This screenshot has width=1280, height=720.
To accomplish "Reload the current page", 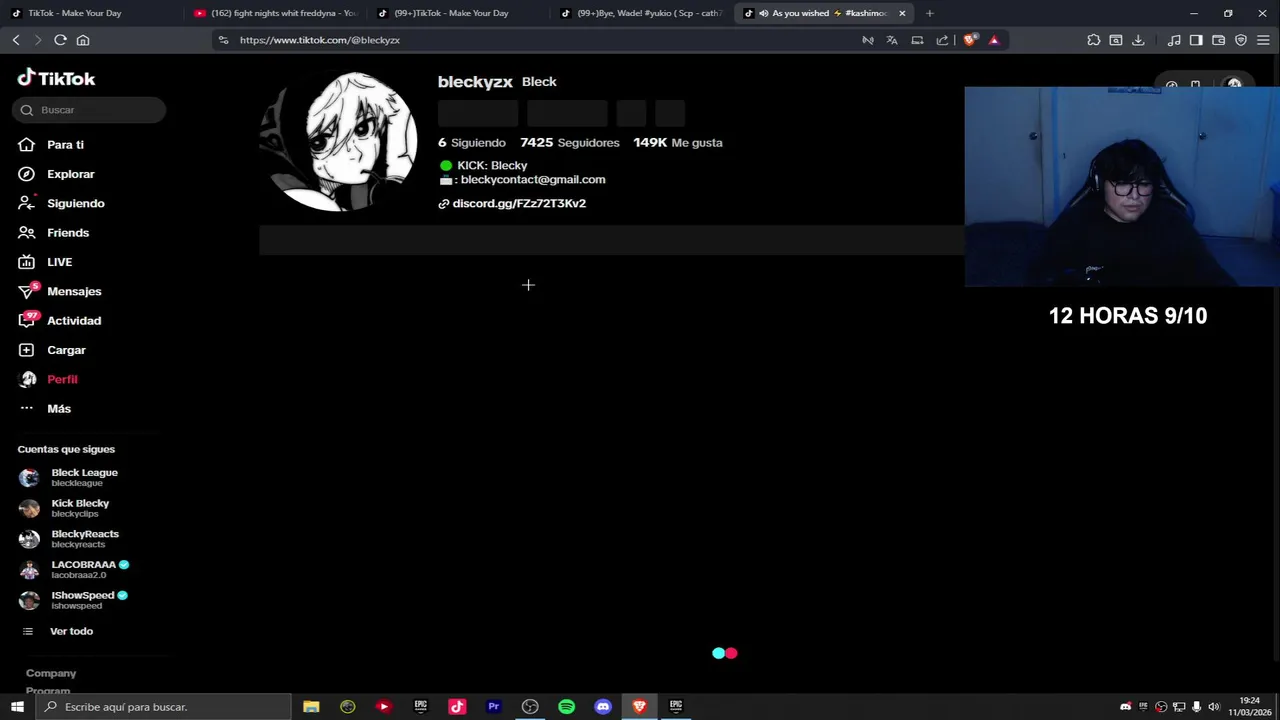I will pos(60,40).
